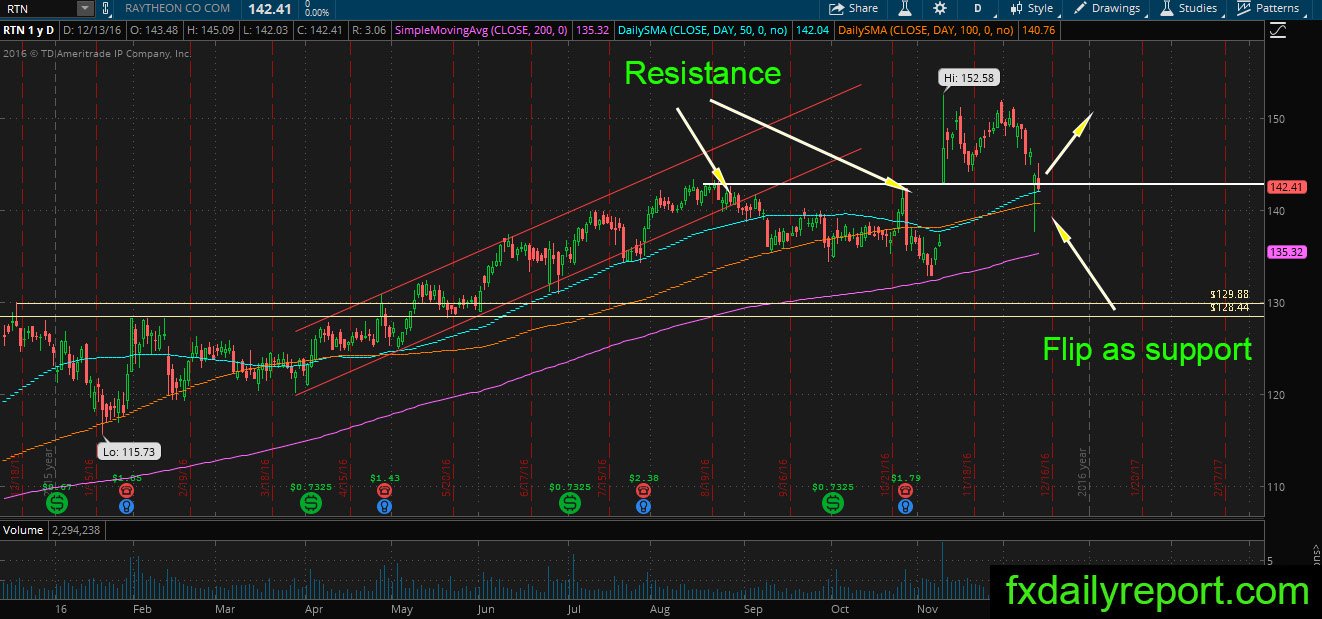Click the small icon beside the symbol dropdown
The image size is (1322, 619).
(106, 8)
